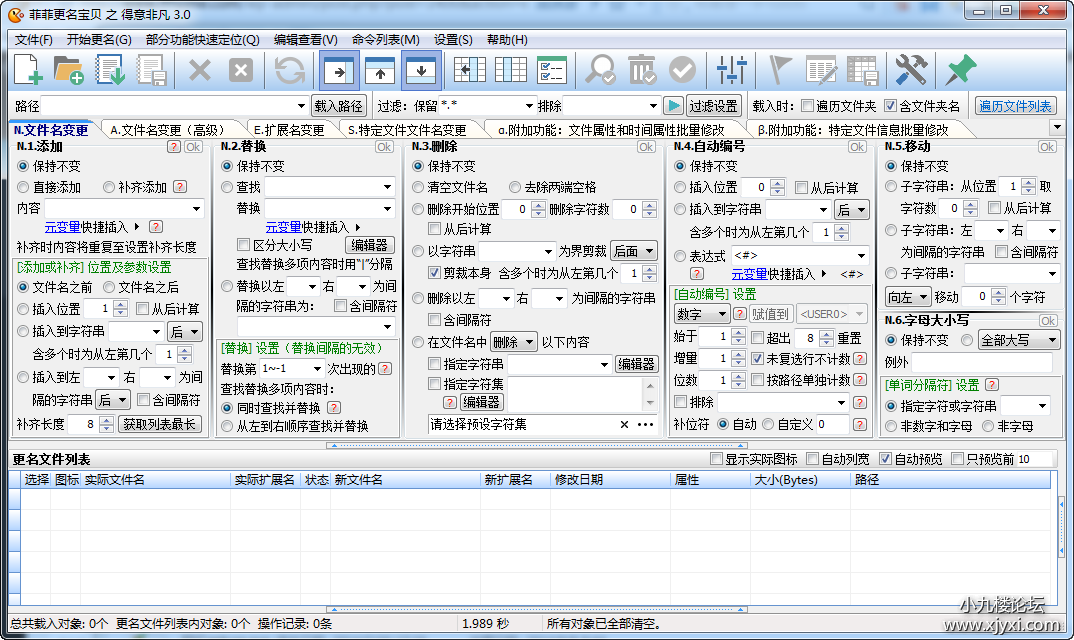Click the 载入路径 button
Screen dimensions: 1074x640
(x=339, y=106)
